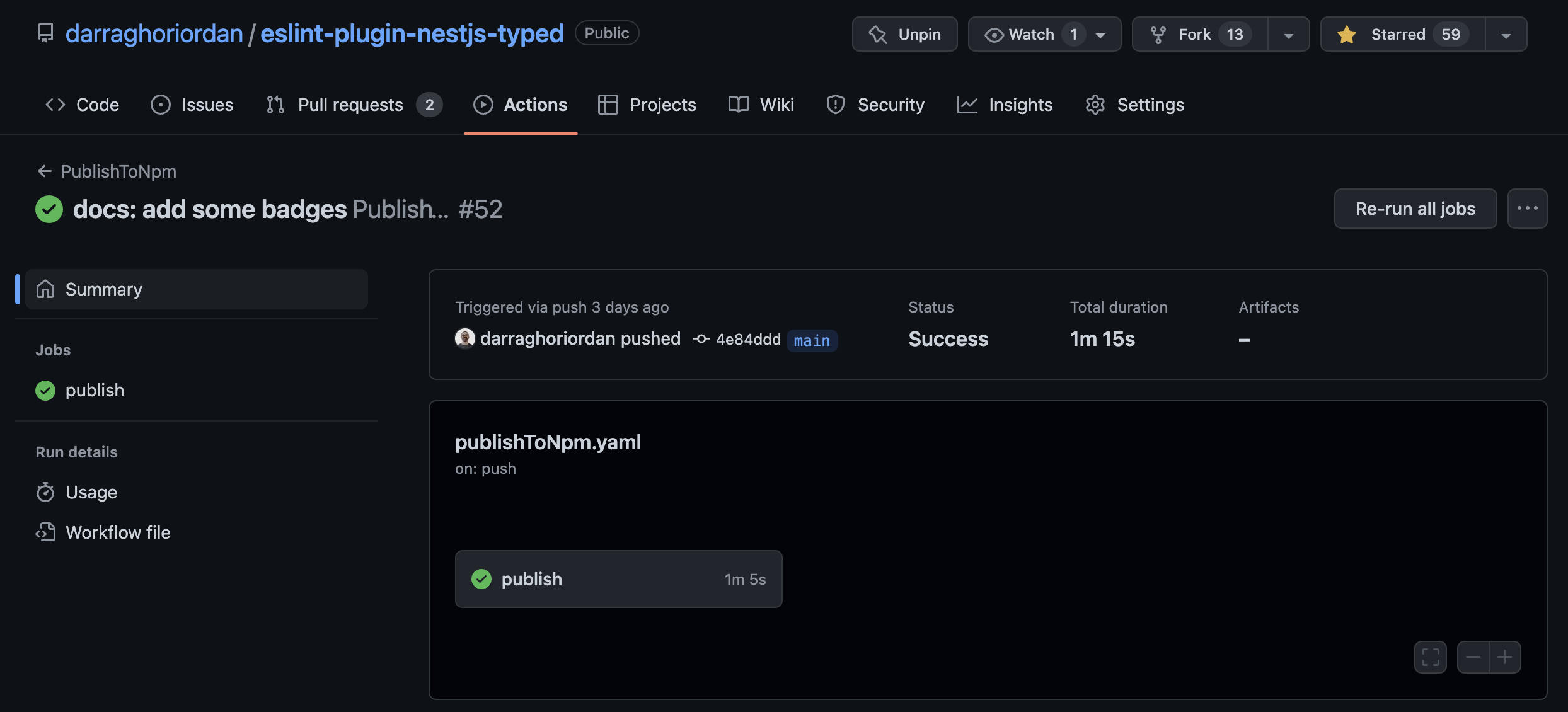Click the book icon on the Wiki tab
This screenshot has width=1568, height=712.
(739, 105)
